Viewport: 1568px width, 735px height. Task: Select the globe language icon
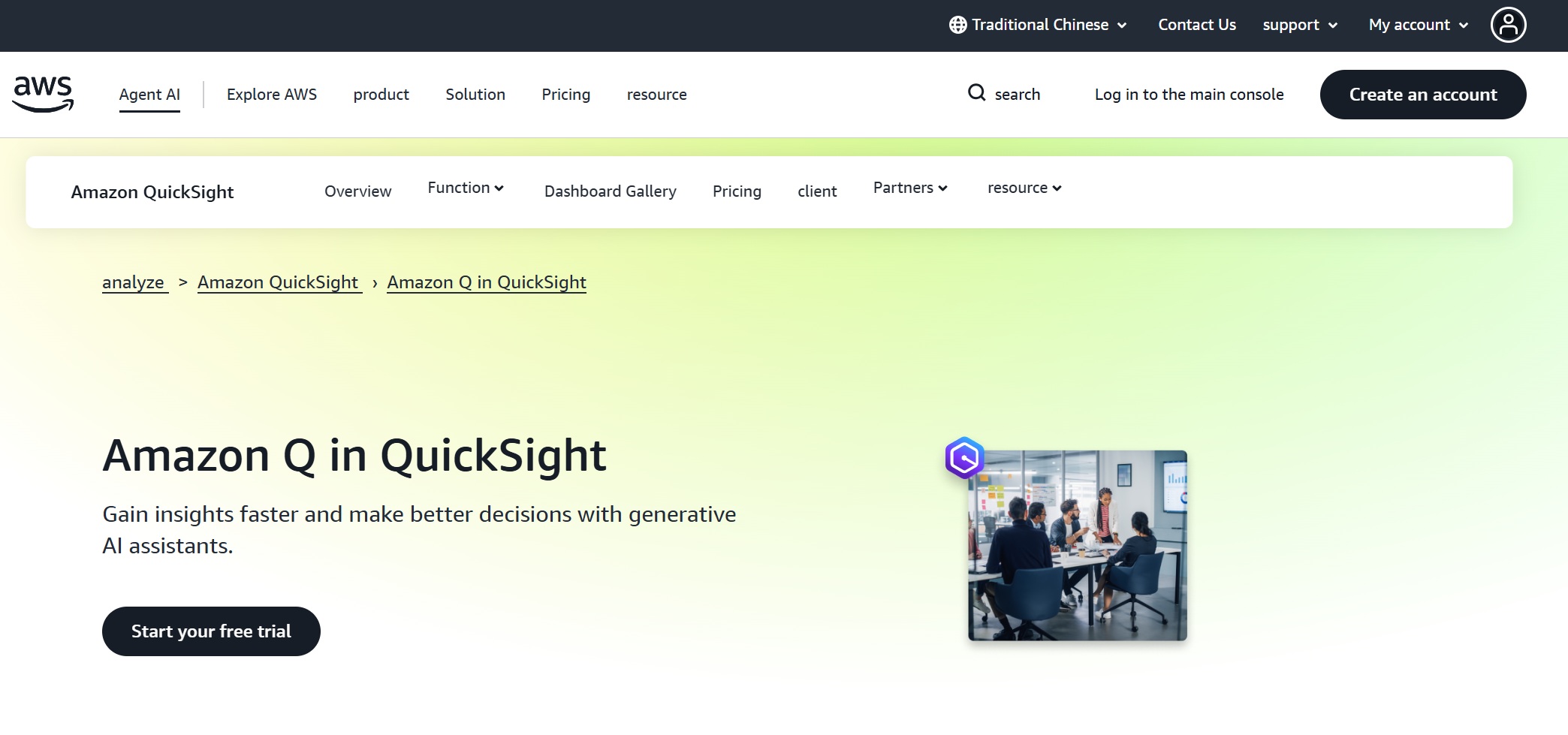[955, 24]
